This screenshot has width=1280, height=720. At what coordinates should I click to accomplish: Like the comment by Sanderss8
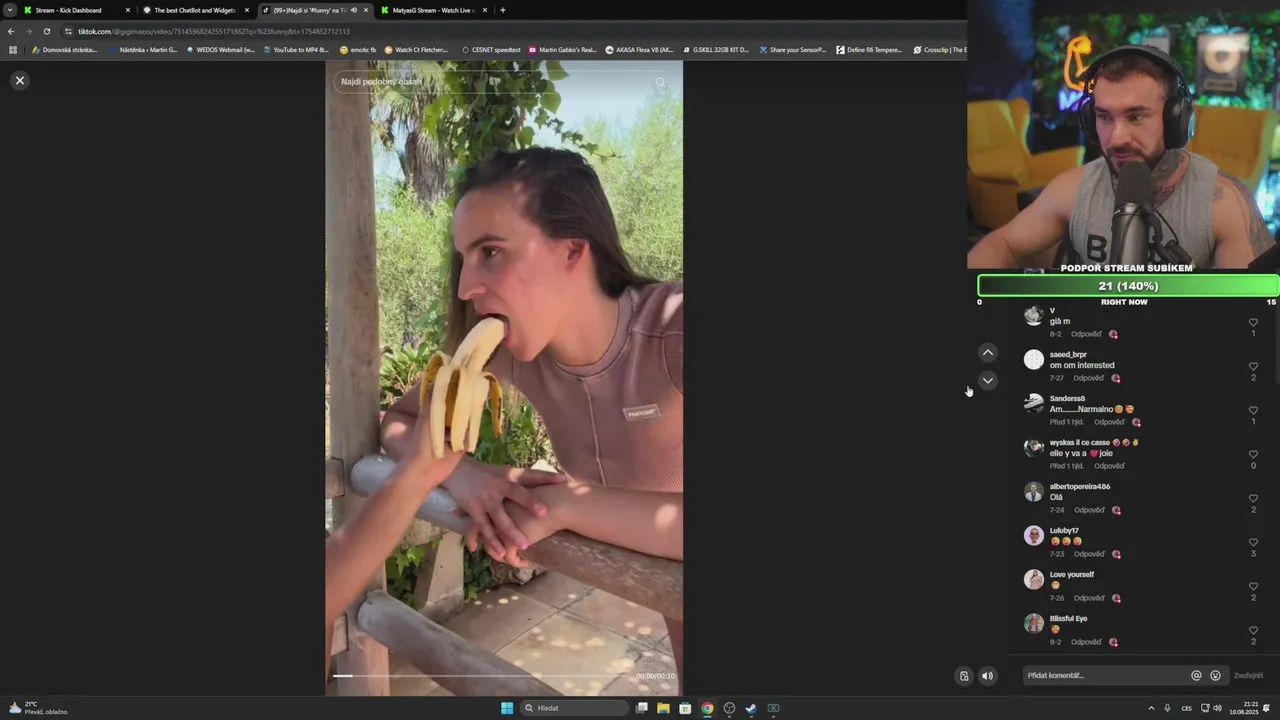click(x=1253, y=410)
